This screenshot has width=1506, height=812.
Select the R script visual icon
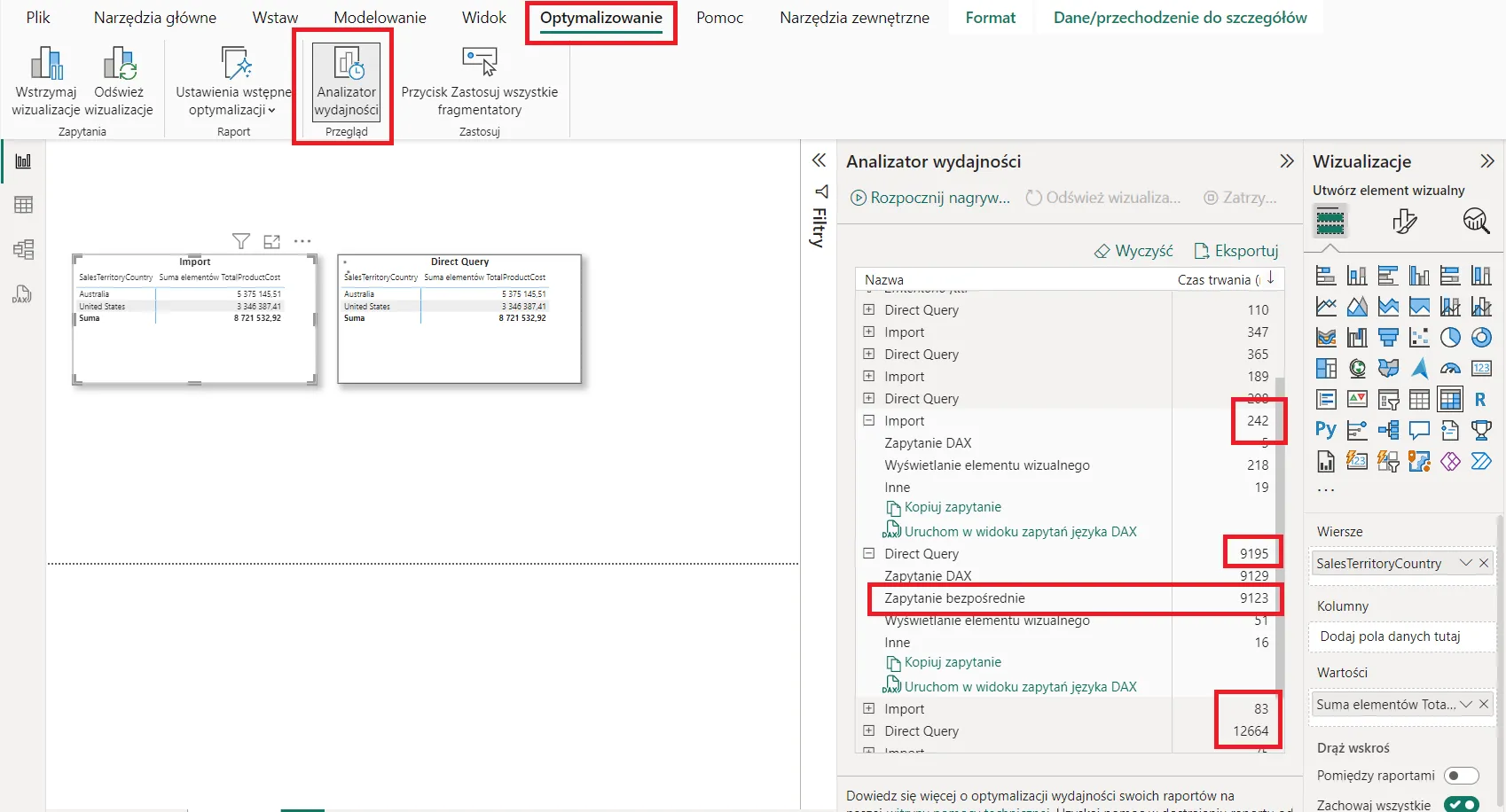(1480, 400)
